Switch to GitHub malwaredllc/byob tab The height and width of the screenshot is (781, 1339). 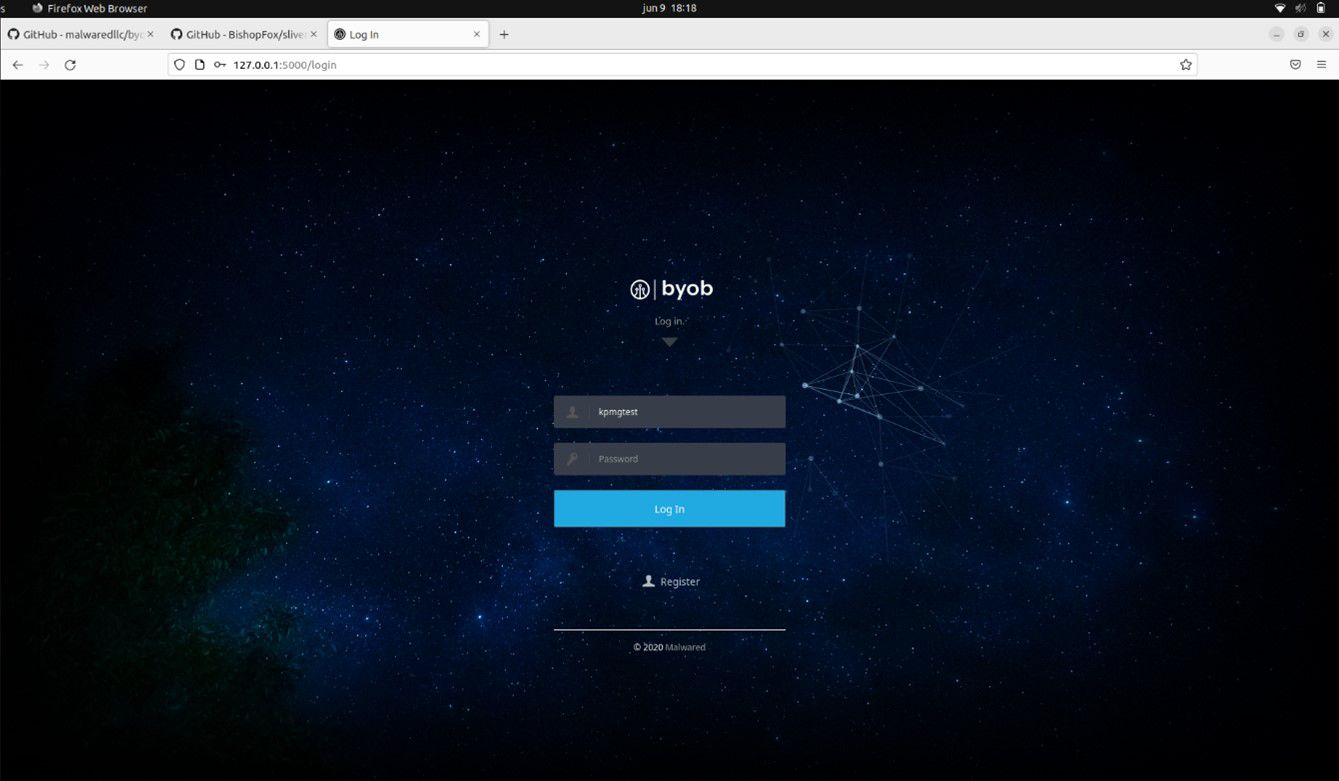[80, 35]
